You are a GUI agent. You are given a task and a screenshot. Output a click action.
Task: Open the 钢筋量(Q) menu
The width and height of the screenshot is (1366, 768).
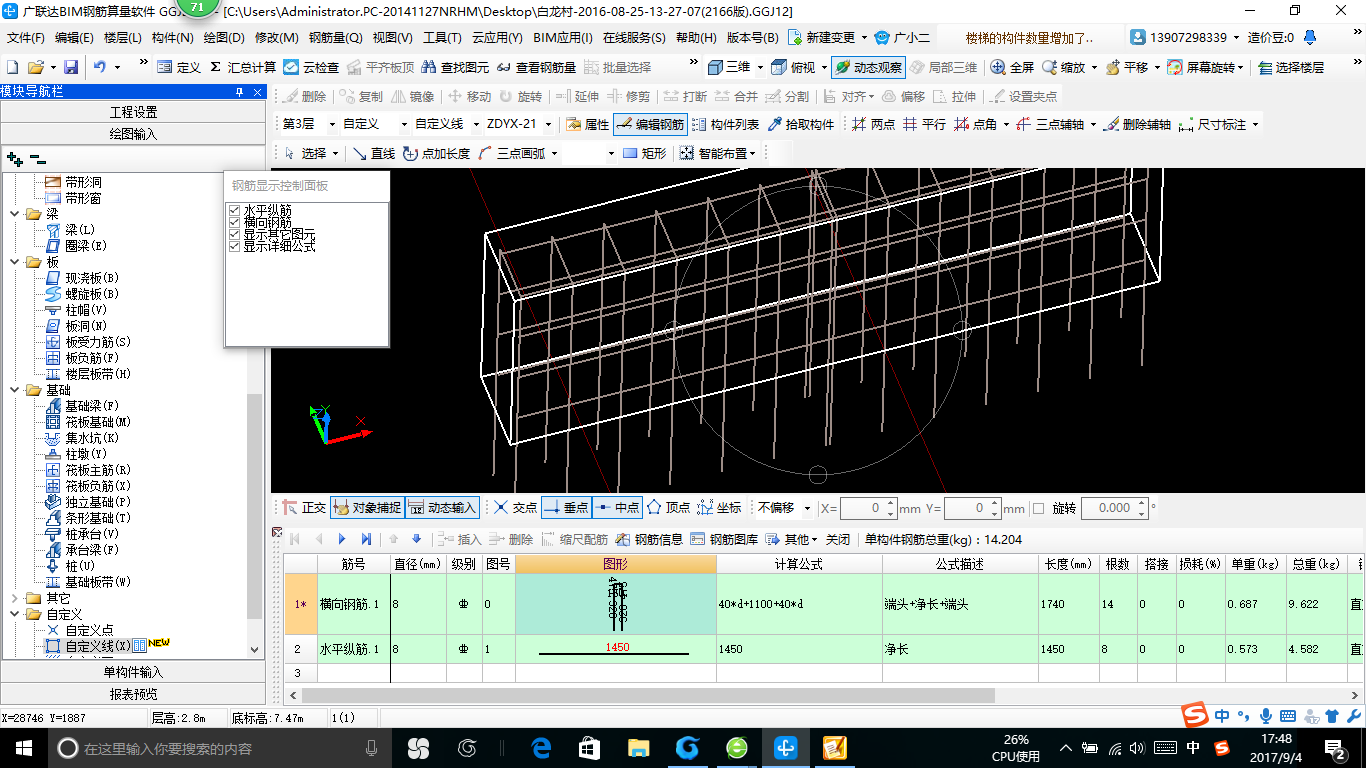point(335,38)
